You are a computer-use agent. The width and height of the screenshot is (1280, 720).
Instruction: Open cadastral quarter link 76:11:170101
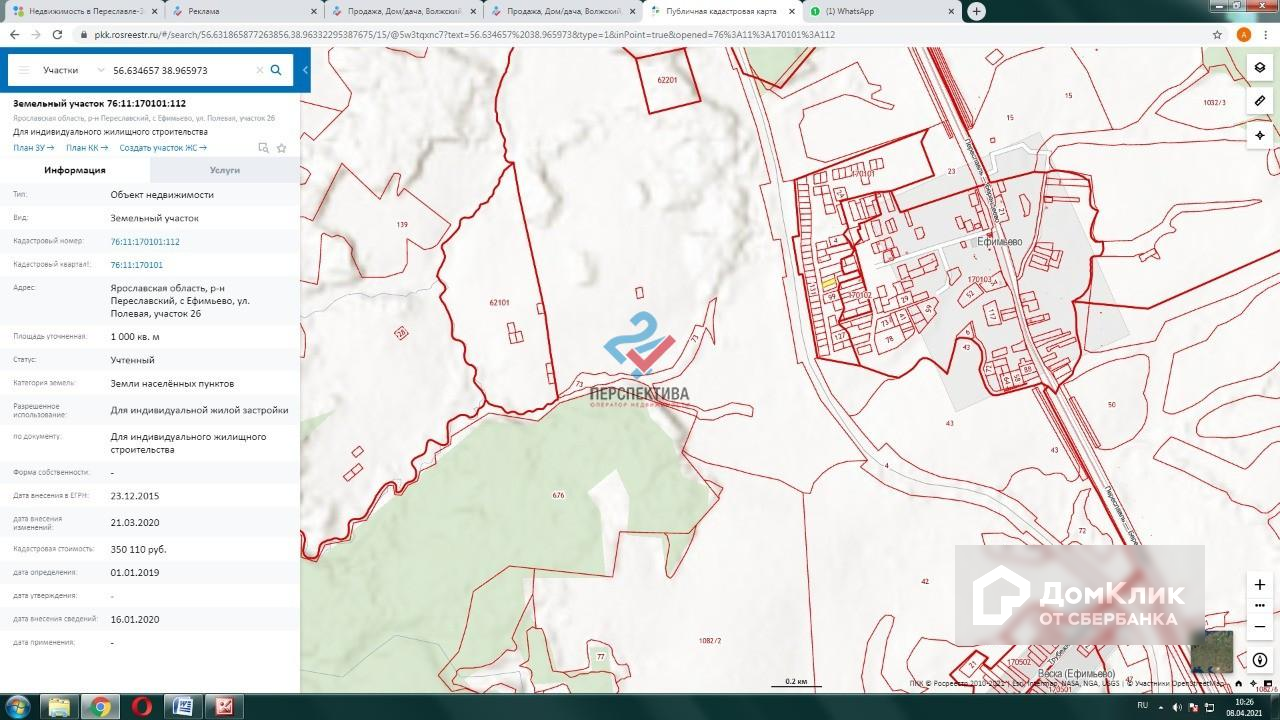pyautogui.click(x=136, y=265)
